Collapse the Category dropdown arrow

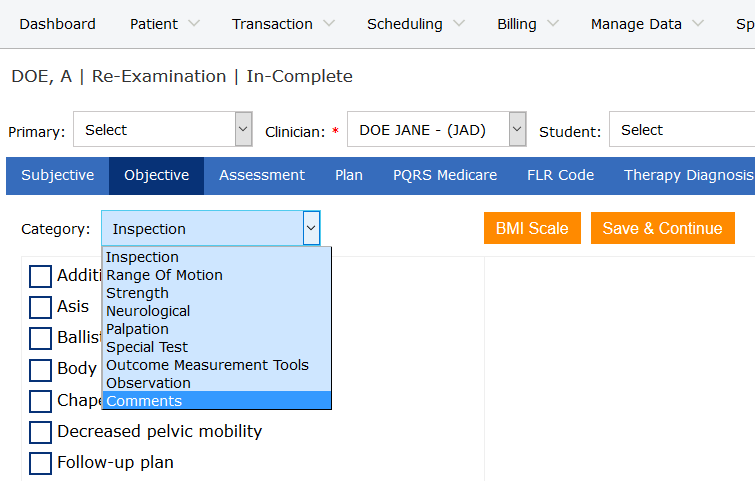(x=311, y=229)
